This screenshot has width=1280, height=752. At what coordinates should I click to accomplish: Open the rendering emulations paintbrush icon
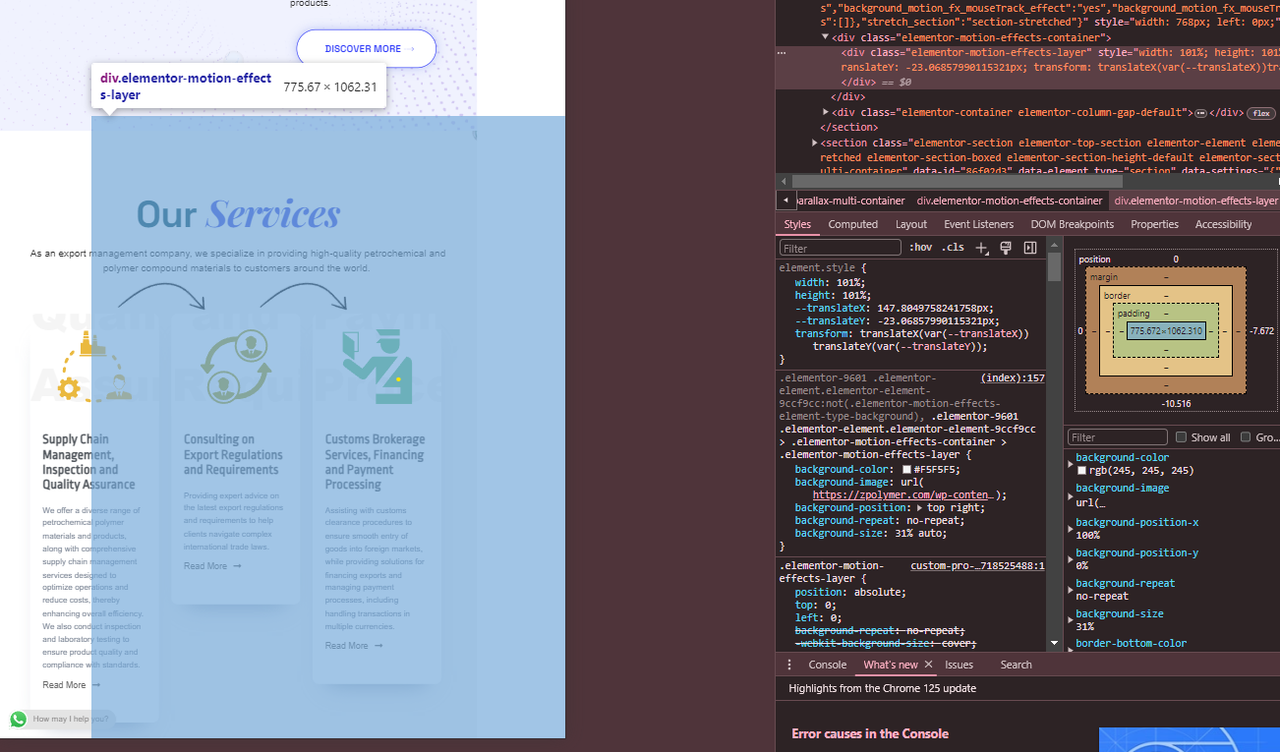pyautogui.click(x=1006, y=248)
